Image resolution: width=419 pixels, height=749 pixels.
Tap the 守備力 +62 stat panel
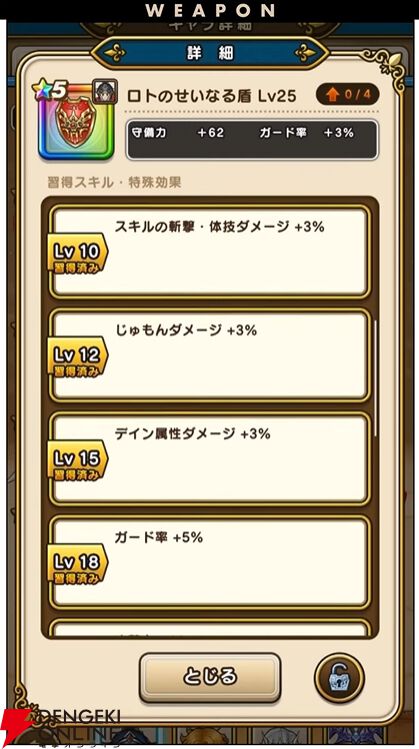253,139
